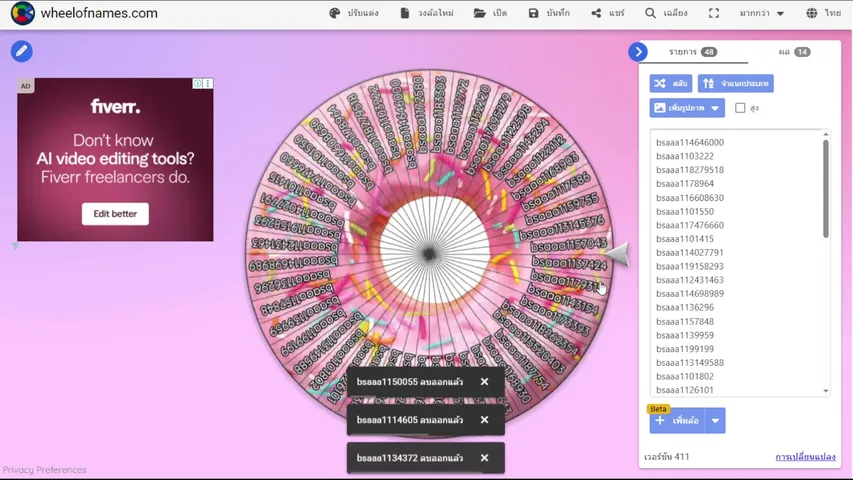The width and height of the screenshot is (853, 480).
Task: Select entry bsaaa119158293 in the list
Action: click(x=690, y=266)
